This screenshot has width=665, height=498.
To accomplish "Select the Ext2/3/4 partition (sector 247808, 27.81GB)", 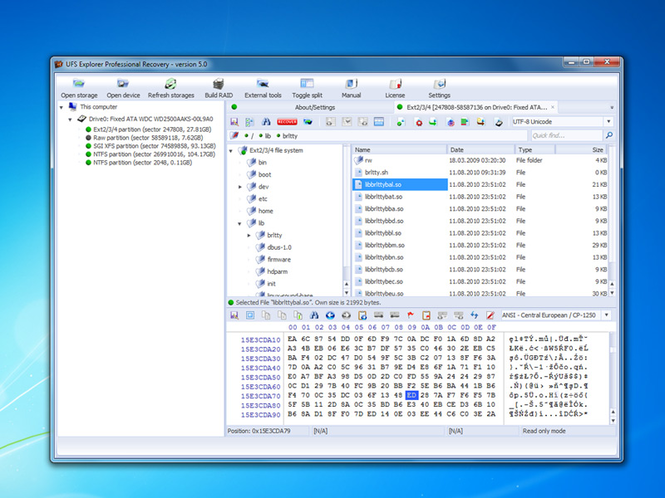I will point(152,129).
